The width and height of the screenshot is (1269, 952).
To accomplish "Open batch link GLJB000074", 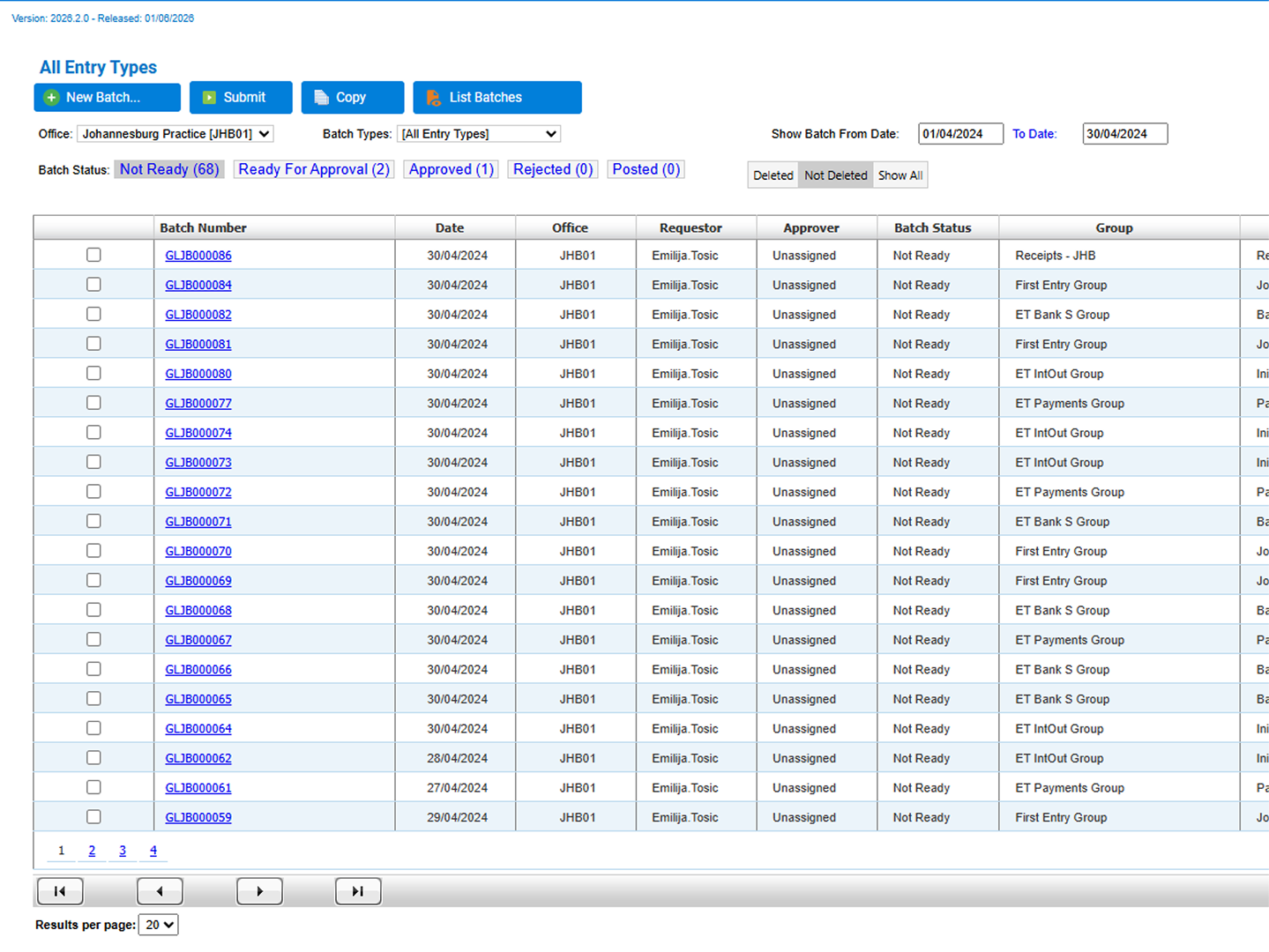I will point(198,433).
